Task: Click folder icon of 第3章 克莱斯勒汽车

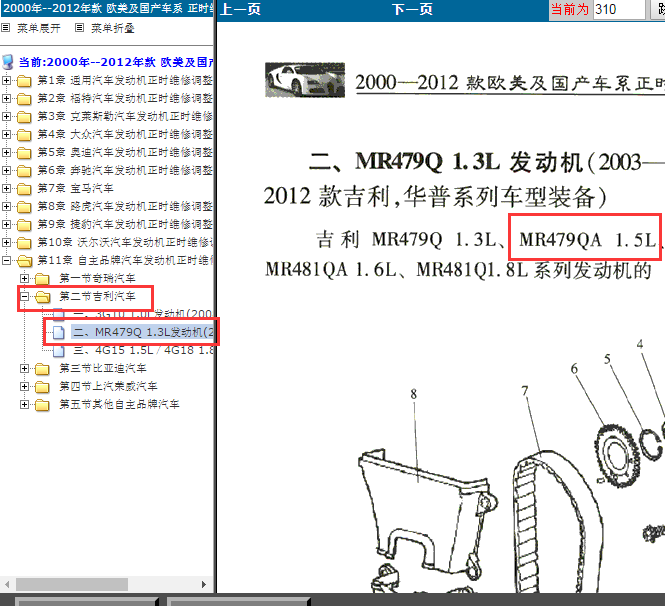Action: point(24,117)
